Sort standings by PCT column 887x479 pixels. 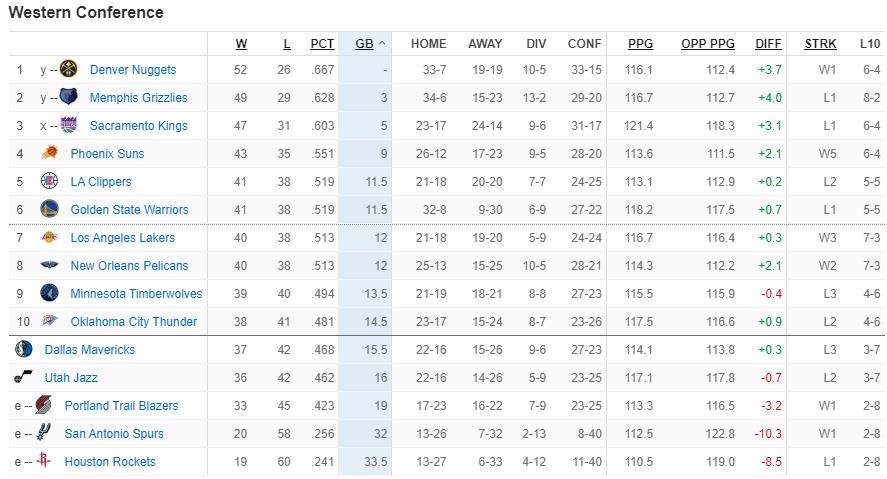coord(322,44)
